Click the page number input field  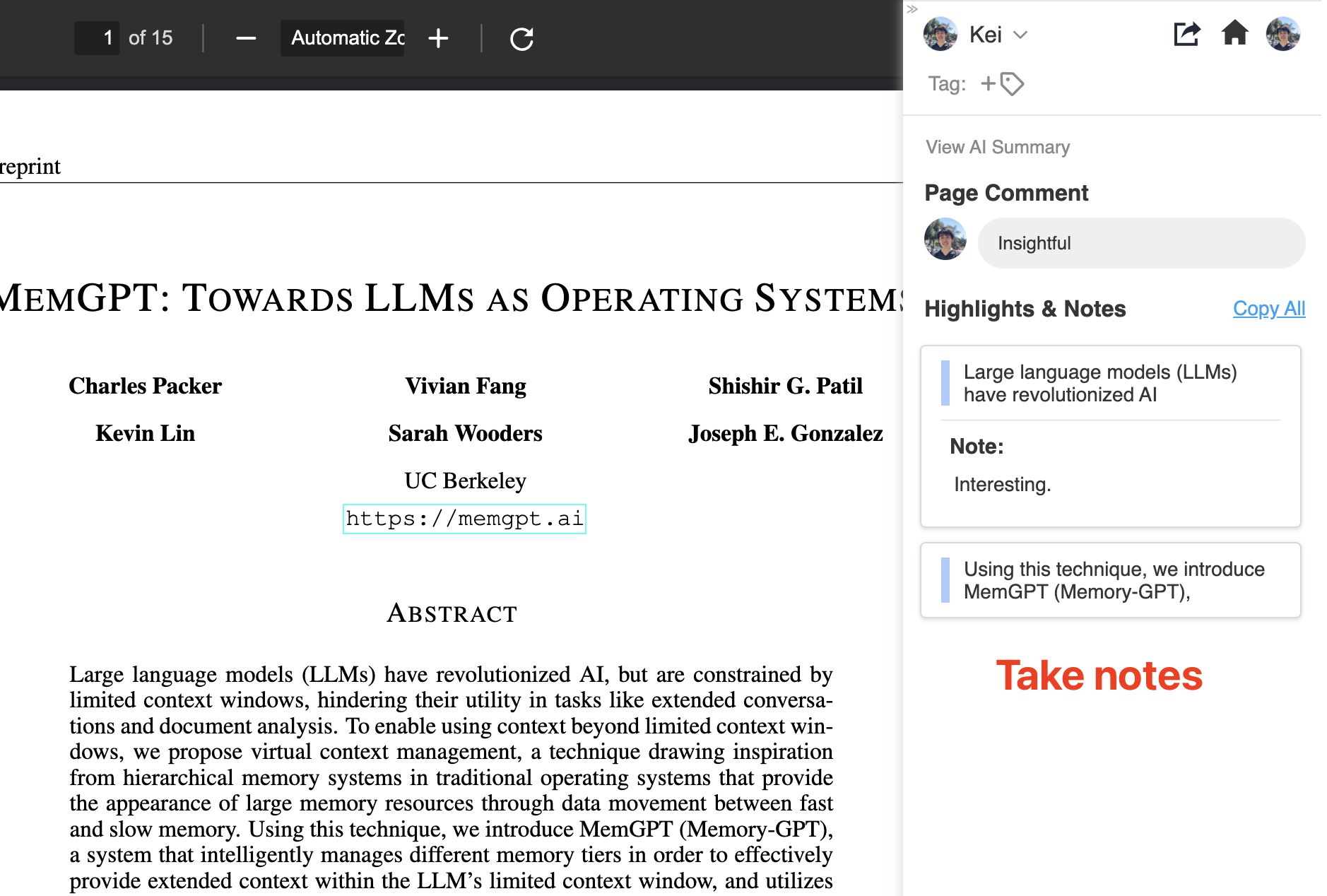tap(98, 38)
